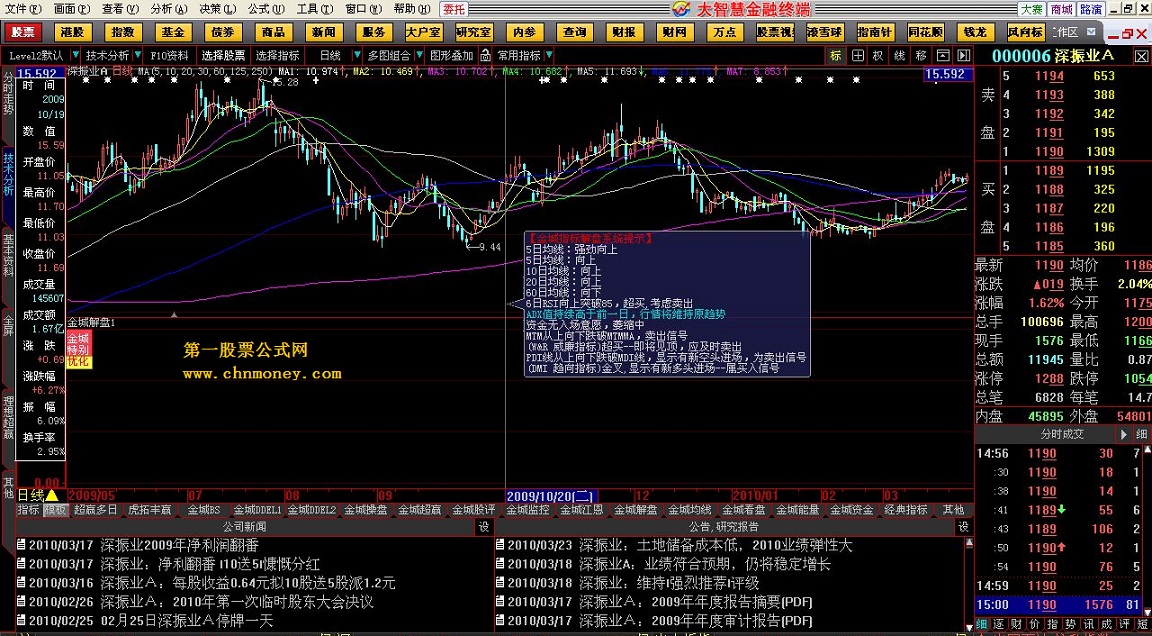Toggle the 移 move icon
Screen dimensions: 1152x636
pos(921,55)
